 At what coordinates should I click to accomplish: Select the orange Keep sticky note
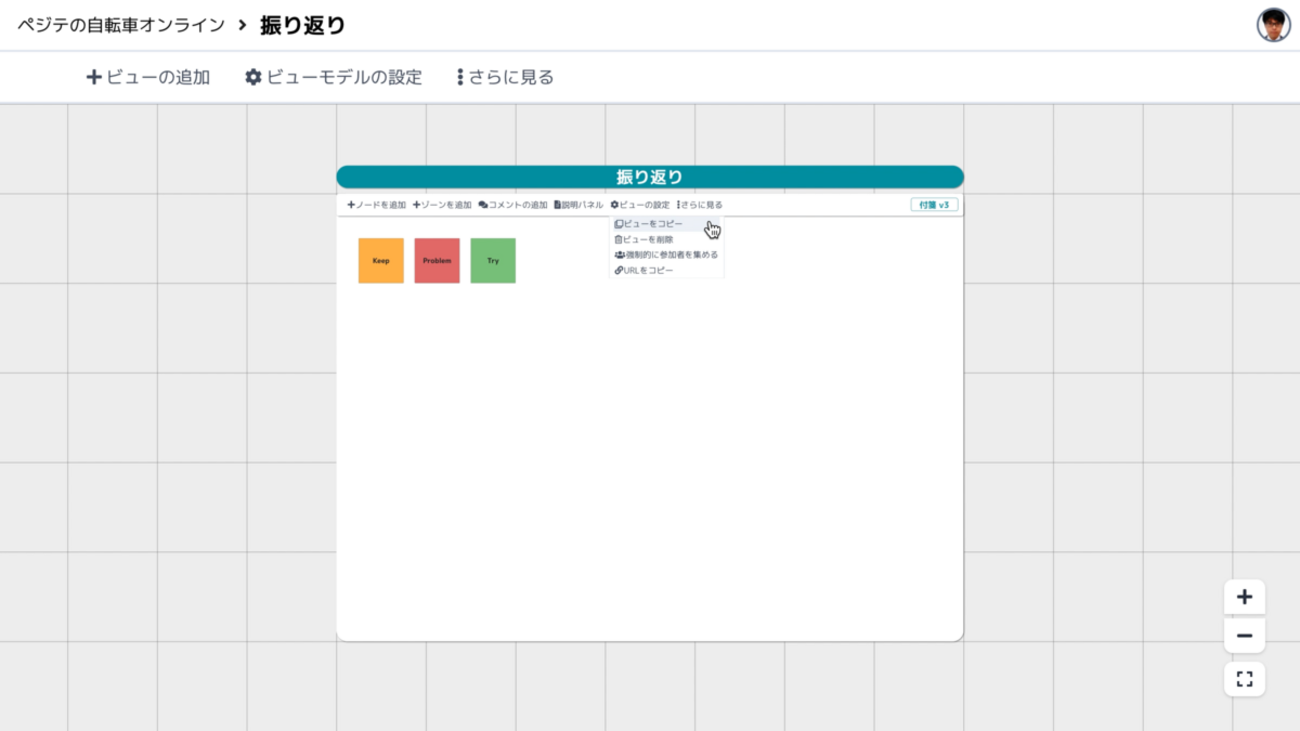click(x=381, y=261)
